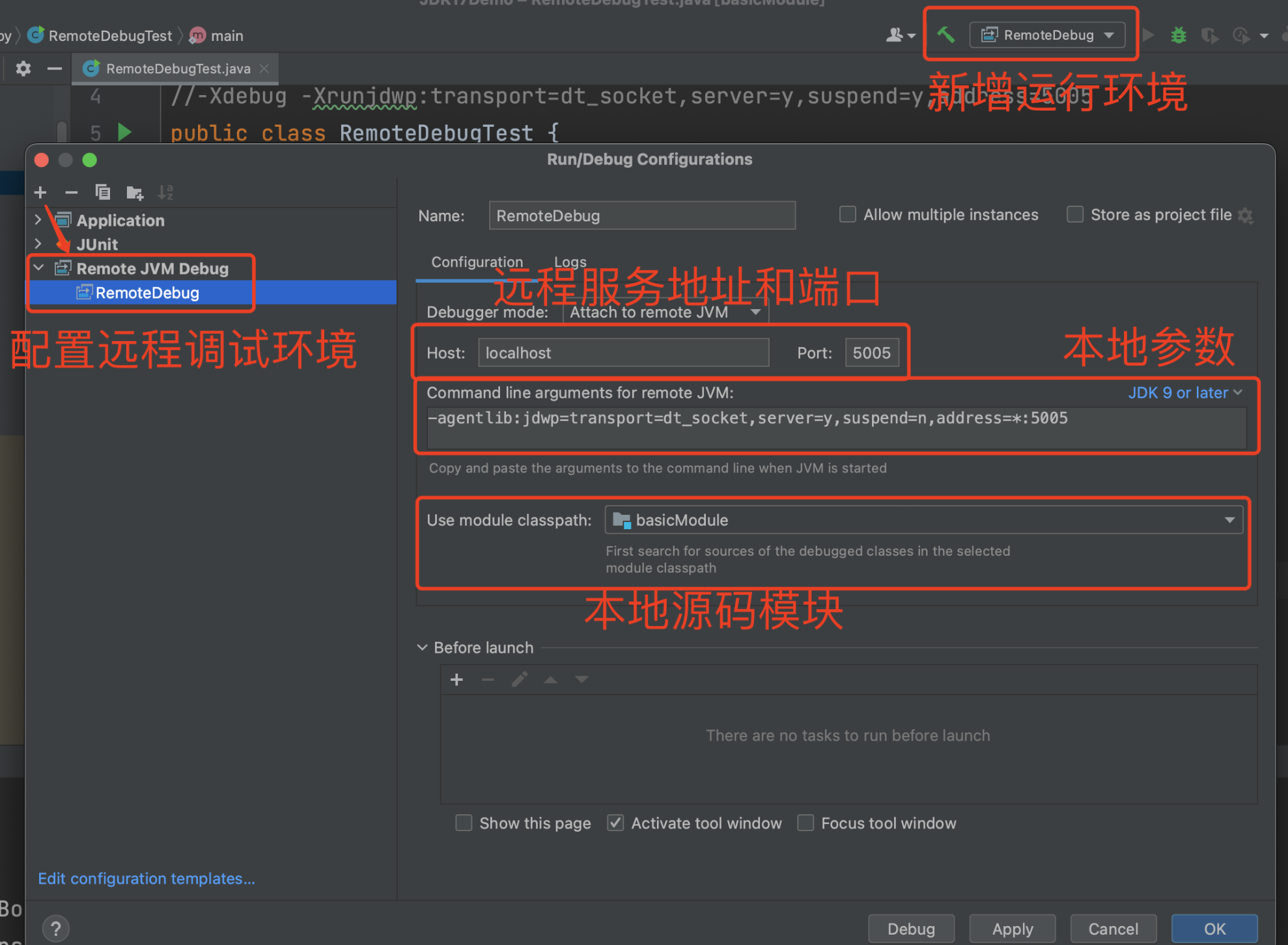
Task: Click the run play icon in toolbar
Action: pos(1149,35)
